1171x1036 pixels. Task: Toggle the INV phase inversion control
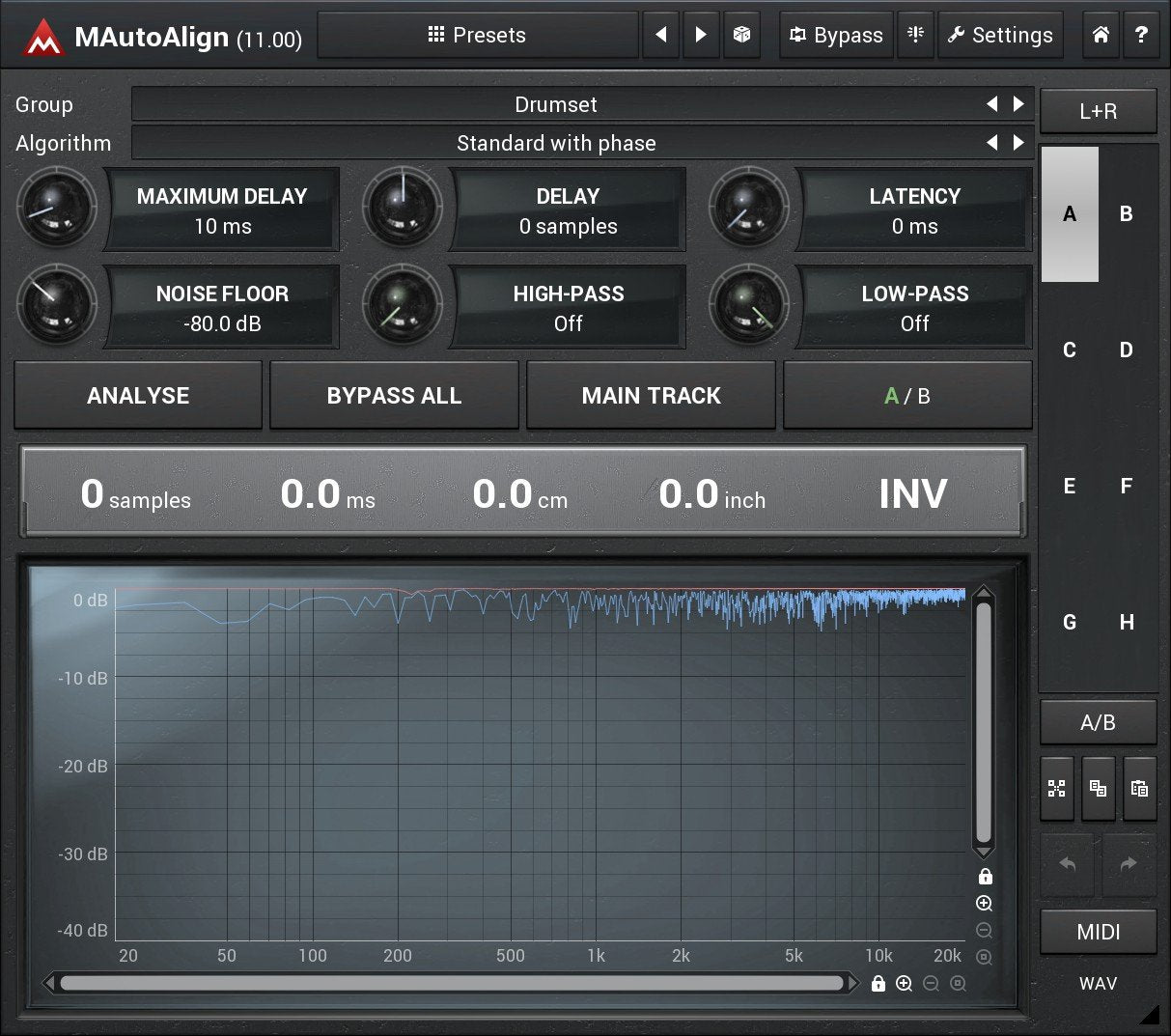912,493
